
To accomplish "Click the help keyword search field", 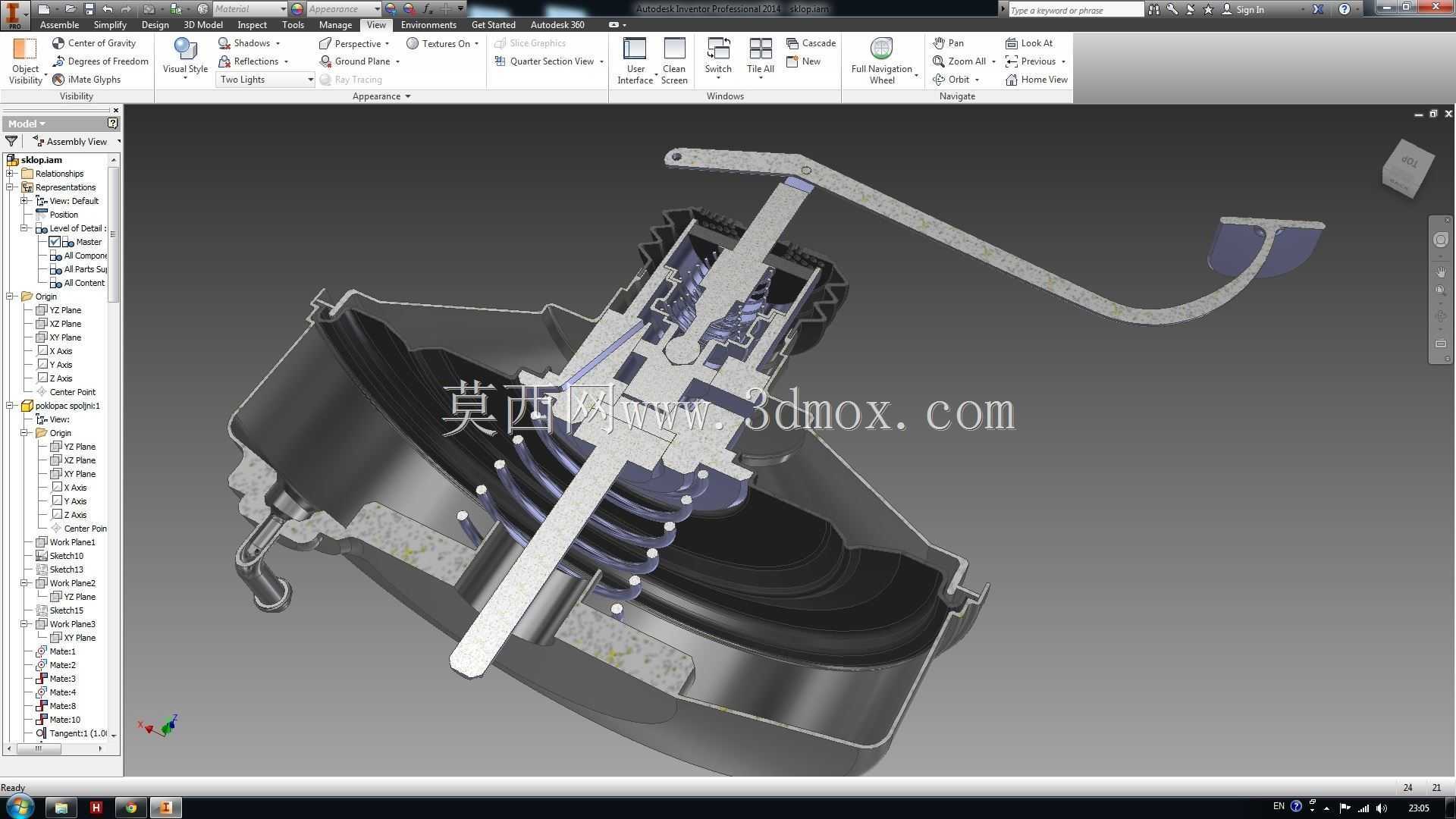I will [x=1075, y=10].
